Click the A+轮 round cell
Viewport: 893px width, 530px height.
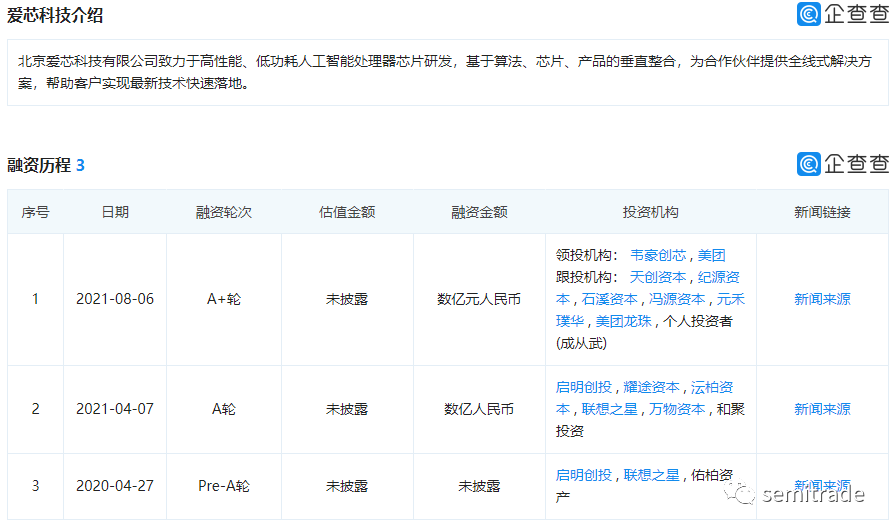point(224,299)
